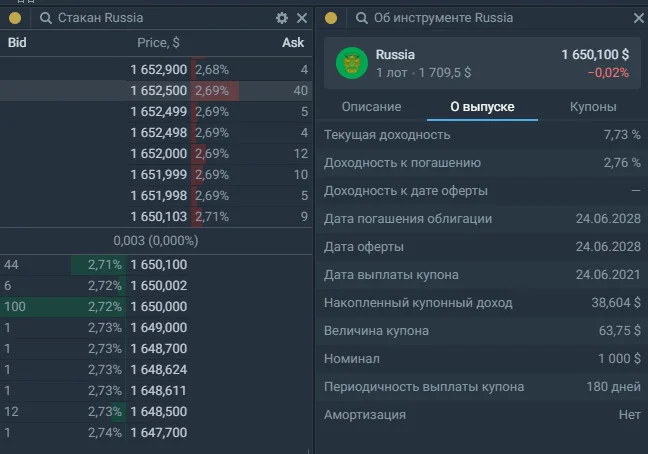
Task: Click Стакан Russia panel title
Action: tap(100, 18)
